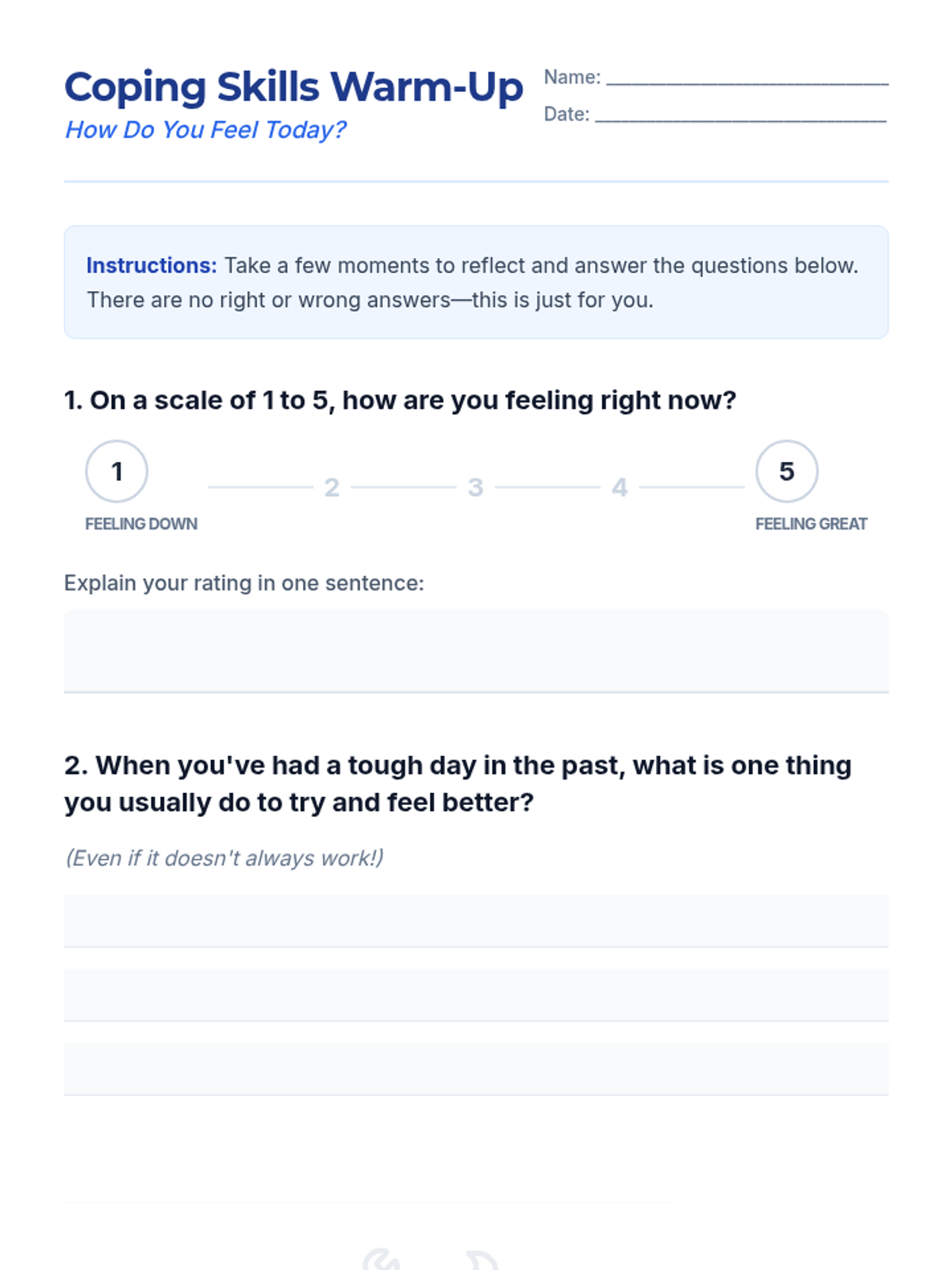Click the left faded icon at page bottom
This screenshot has width=952, height=1270.
point(382,1260)
